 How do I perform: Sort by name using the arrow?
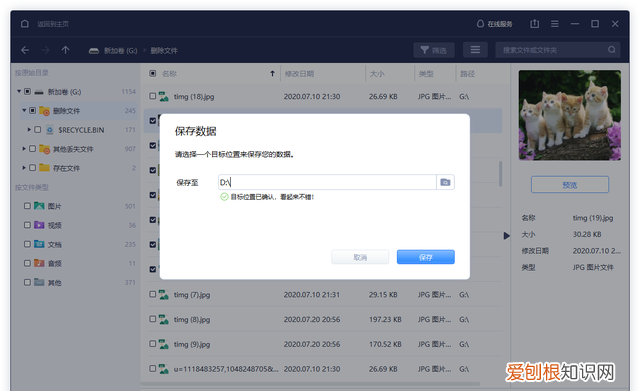(272, 73)
